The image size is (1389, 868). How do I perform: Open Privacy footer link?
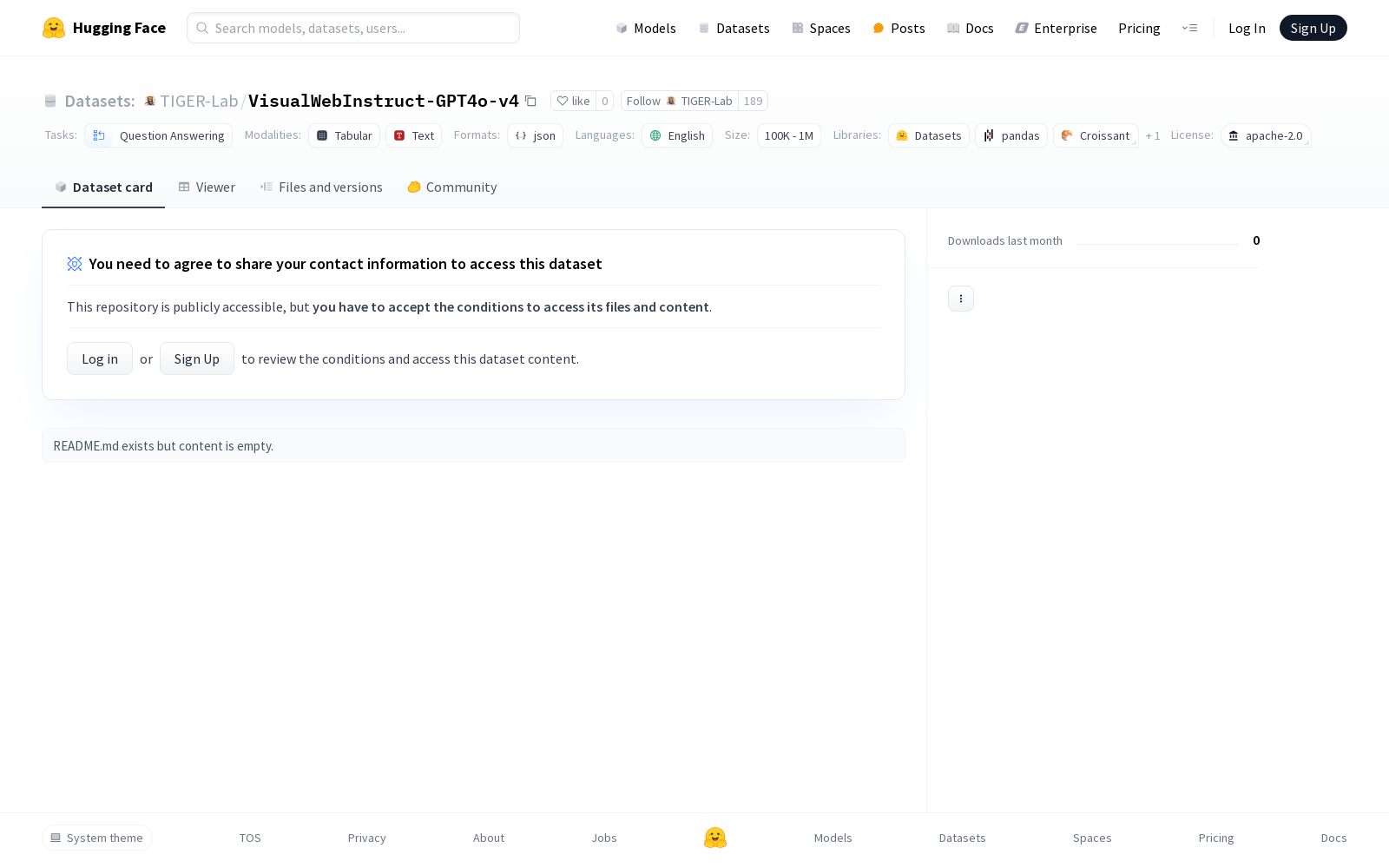(x=366, y=838)
